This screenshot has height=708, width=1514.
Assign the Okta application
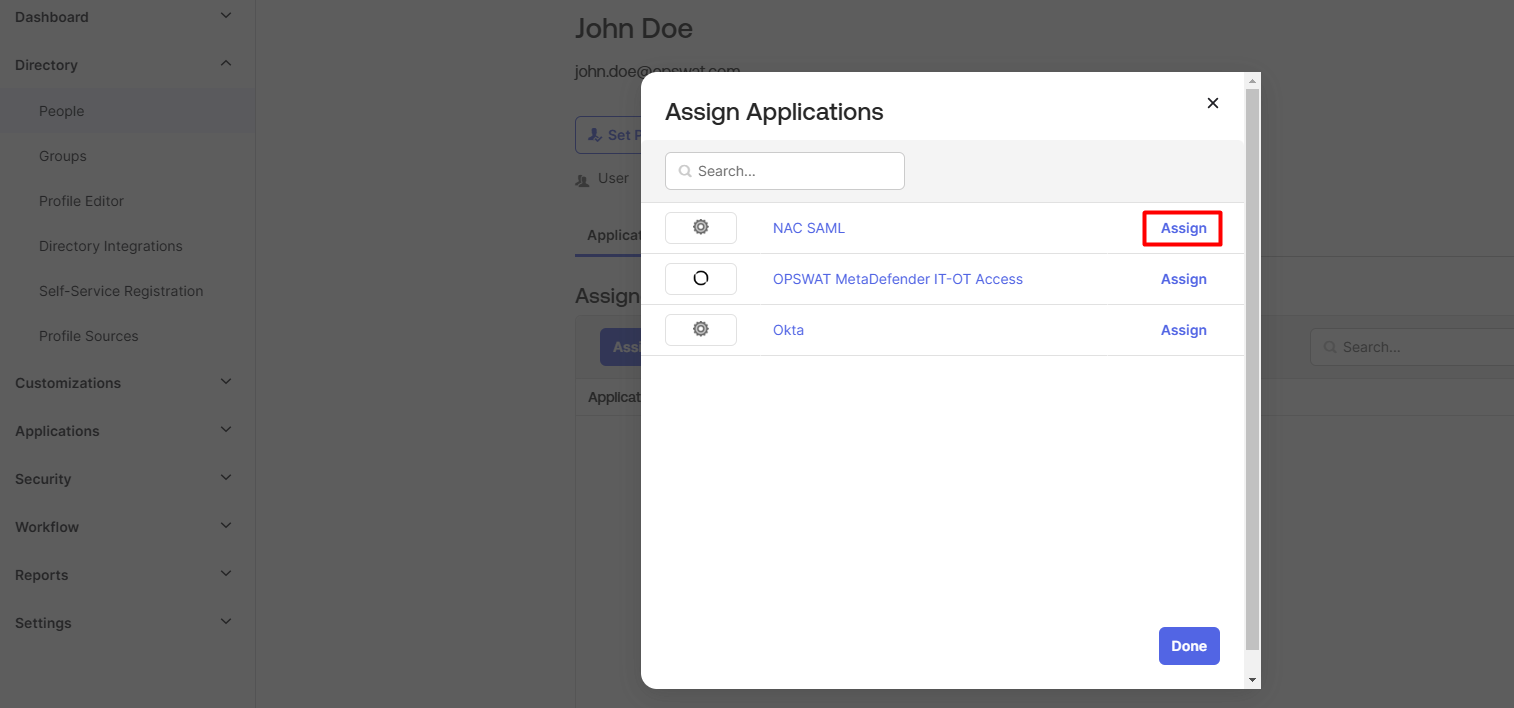click(1183, 330)
